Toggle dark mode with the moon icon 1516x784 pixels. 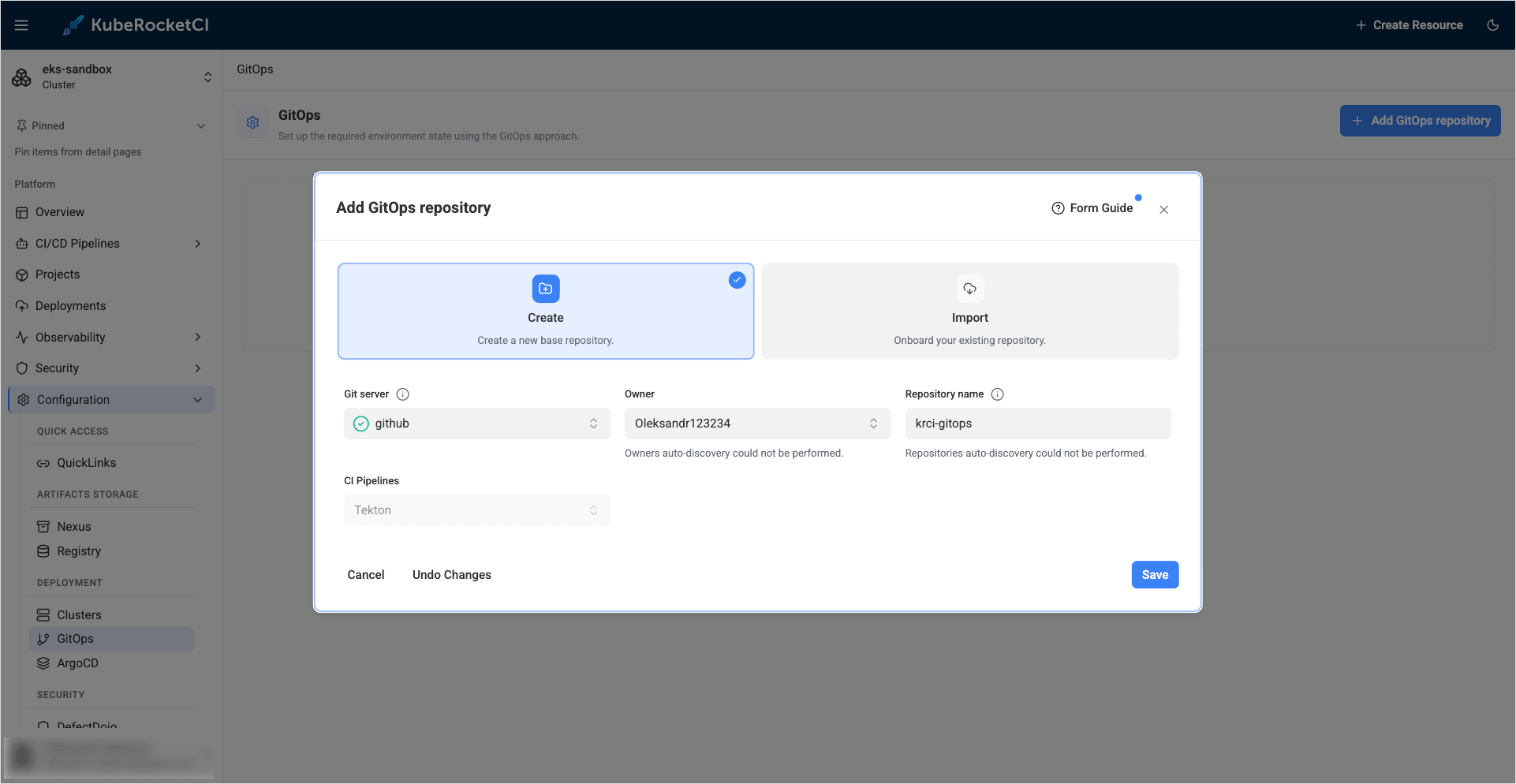(1492, 25)
